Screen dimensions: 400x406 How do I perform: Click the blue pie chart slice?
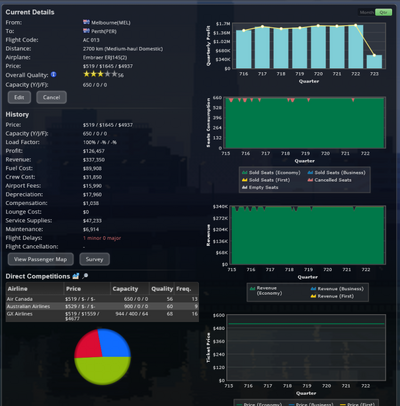pos(115,343)
